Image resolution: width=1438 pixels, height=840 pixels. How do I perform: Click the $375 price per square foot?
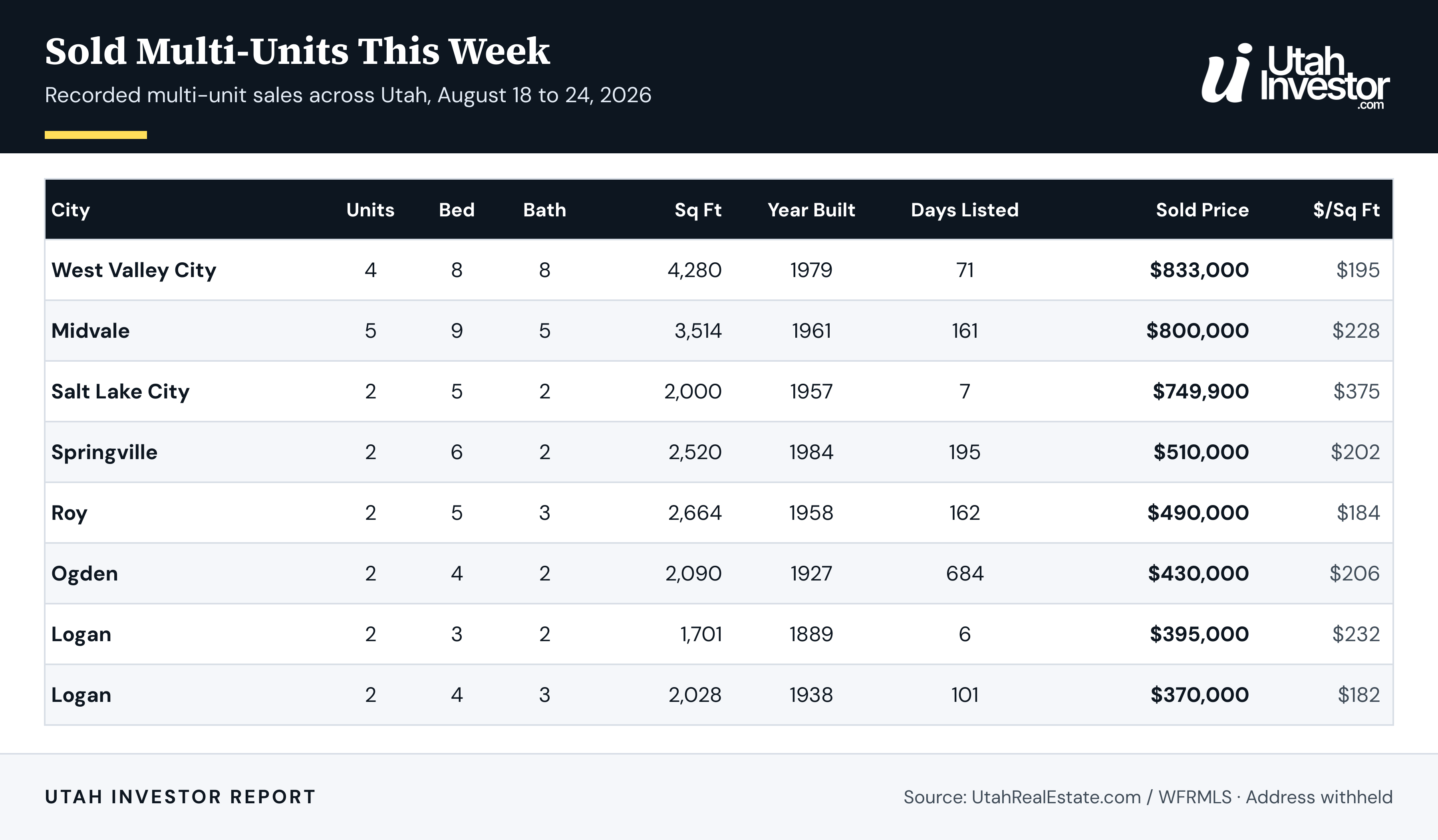point(1357,391)
